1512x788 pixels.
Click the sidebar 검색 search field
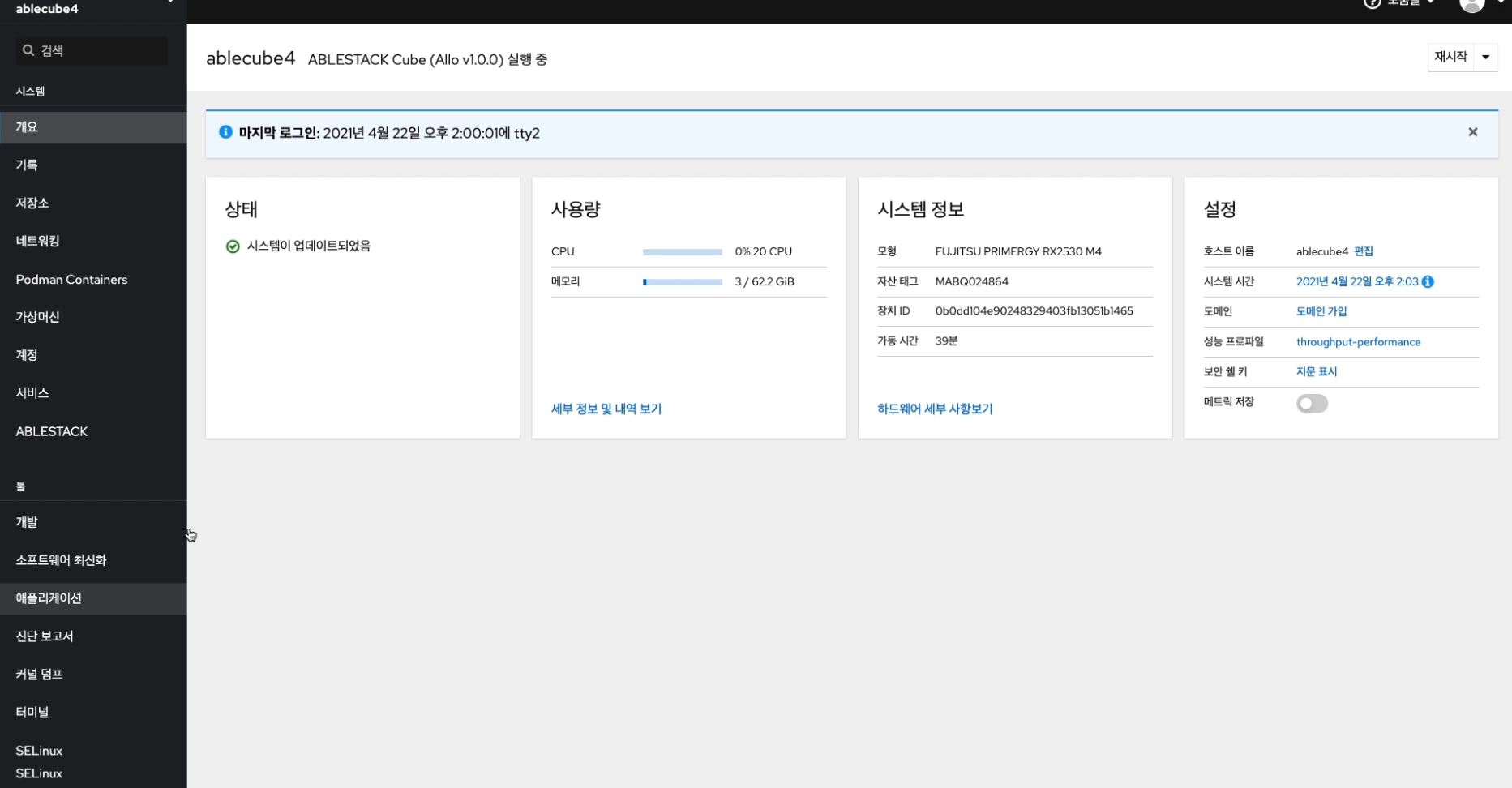(92, 50)
